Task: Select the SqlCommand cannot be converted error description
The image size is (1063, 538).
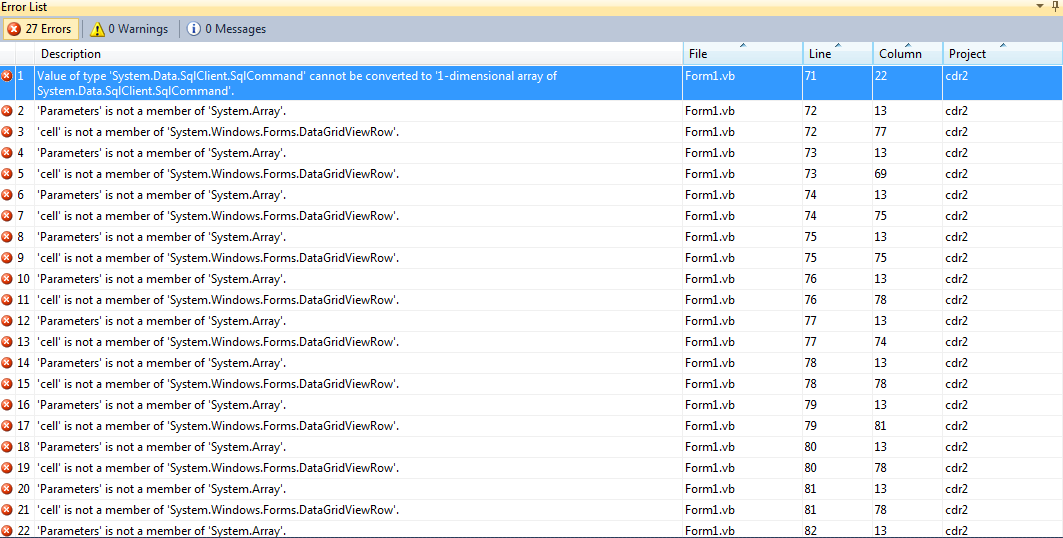Action: (297, 83)
